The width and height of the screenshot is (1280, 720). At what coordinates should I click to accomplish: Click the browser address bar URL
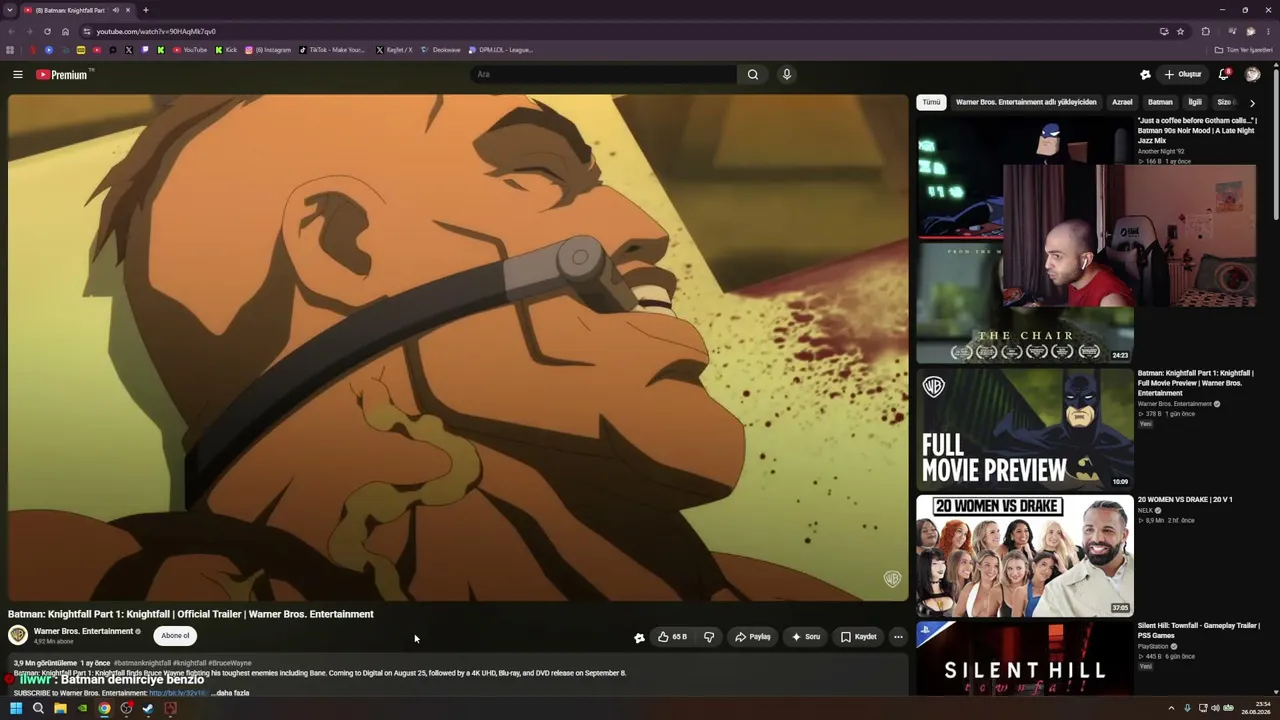coord(156,31)
